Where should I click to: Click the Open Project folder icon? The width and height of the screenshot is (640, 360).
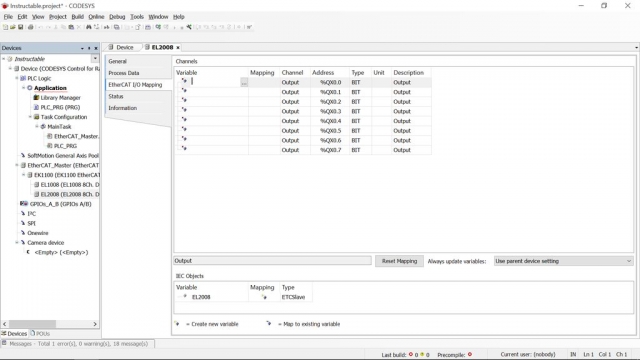coord(13,27)
